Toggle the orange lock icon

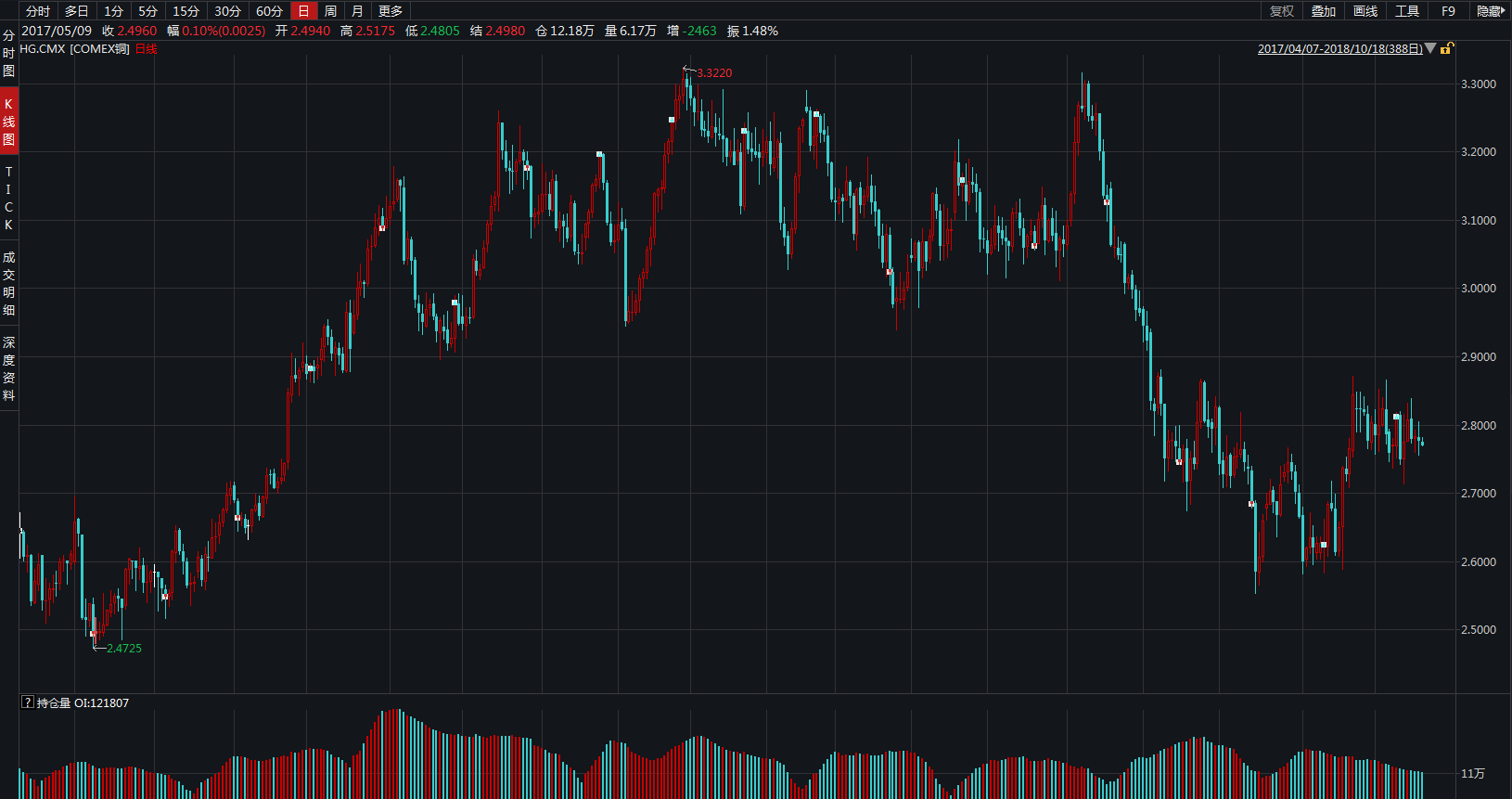point(1447,48)
